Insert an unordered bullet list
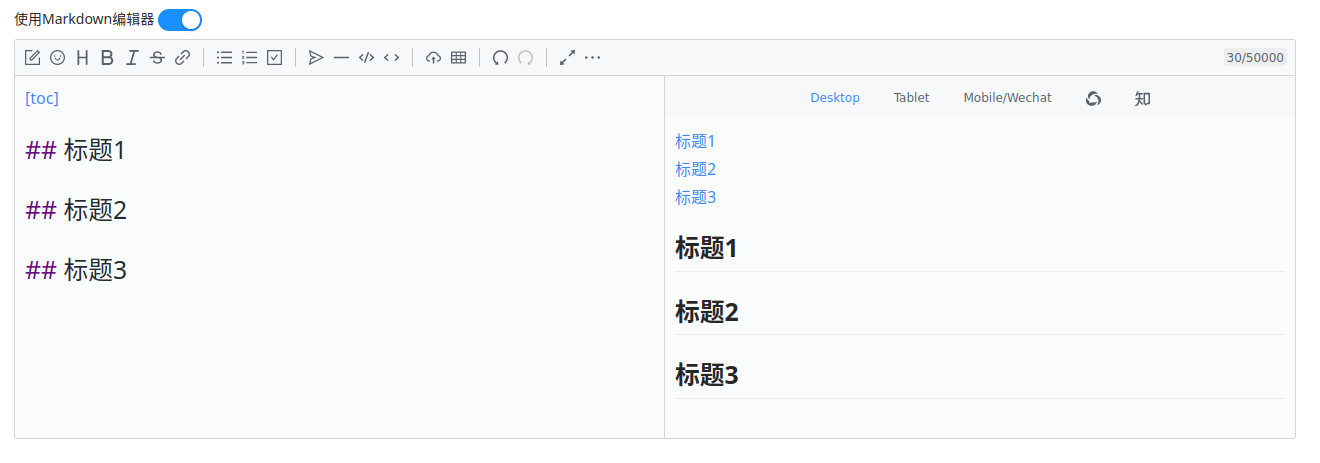Viewport: 1320px width, 463px height. [225, 58]
